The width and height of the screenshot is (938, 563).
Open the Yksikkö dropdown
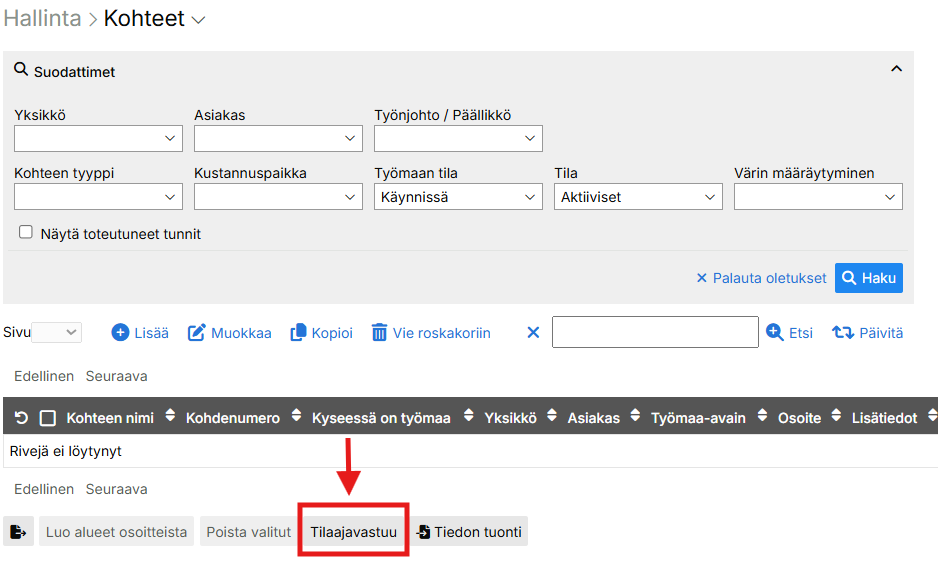[x=98, y=139]
